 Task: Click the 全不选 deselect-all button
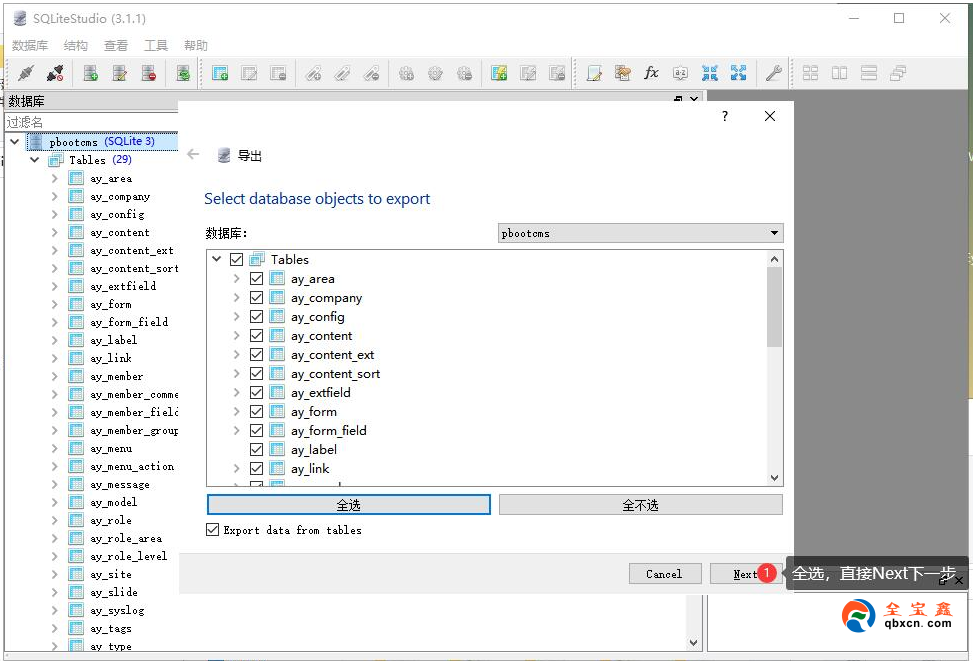[640, 505]
